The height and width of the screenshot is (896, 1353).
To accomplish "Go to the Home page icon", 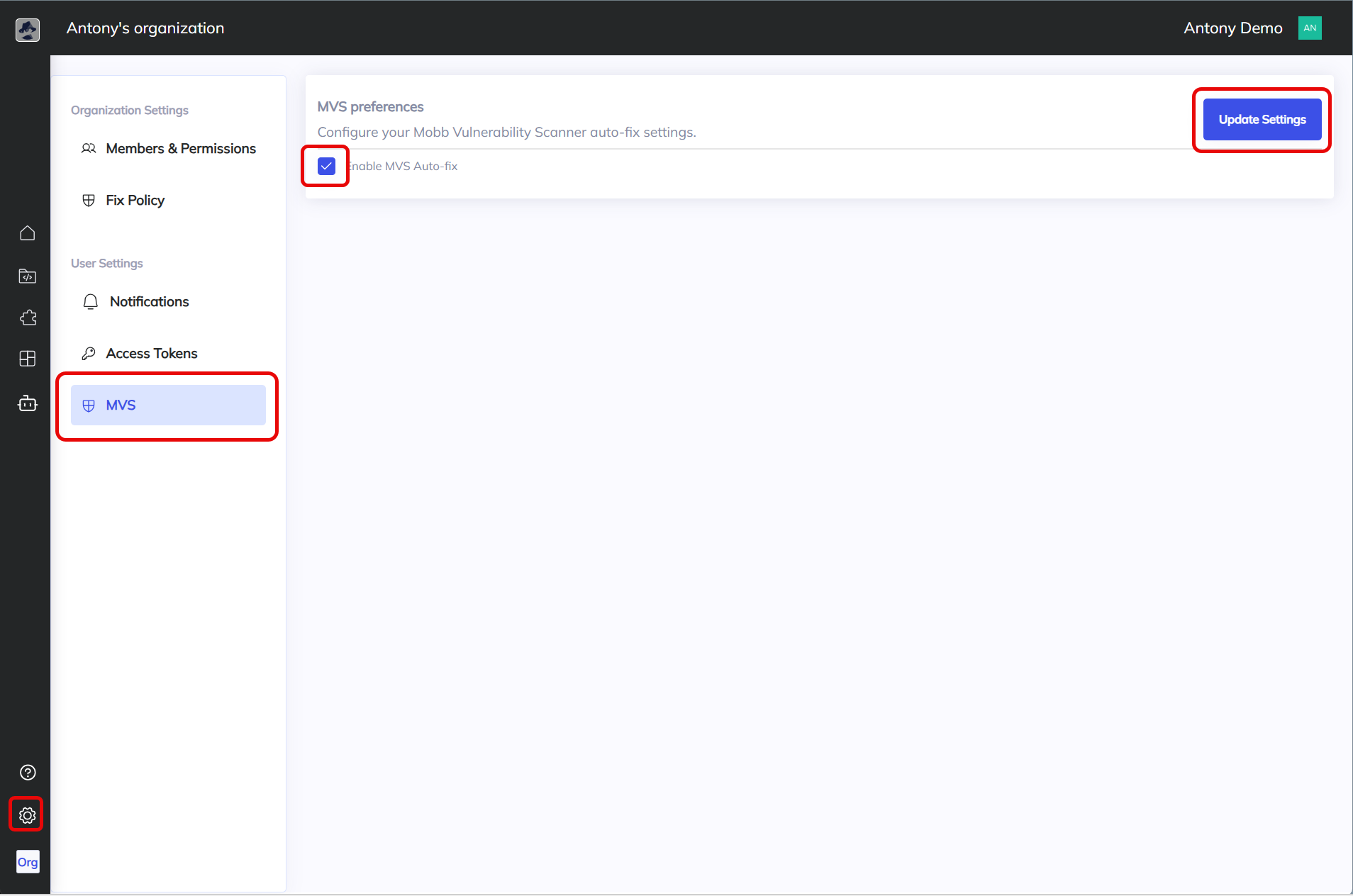I will 28,233.
